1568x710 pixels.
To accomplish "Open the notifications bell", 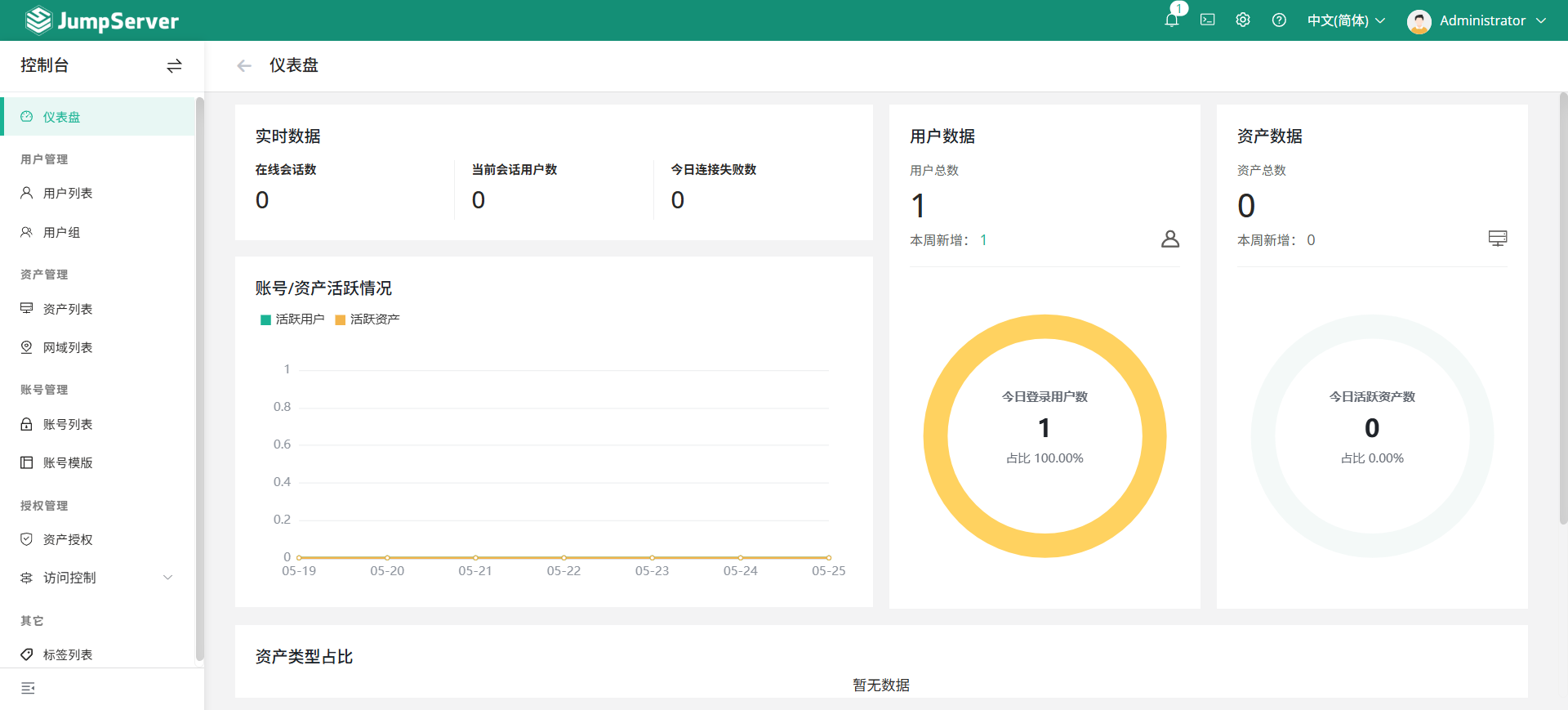I will 1171,20.
